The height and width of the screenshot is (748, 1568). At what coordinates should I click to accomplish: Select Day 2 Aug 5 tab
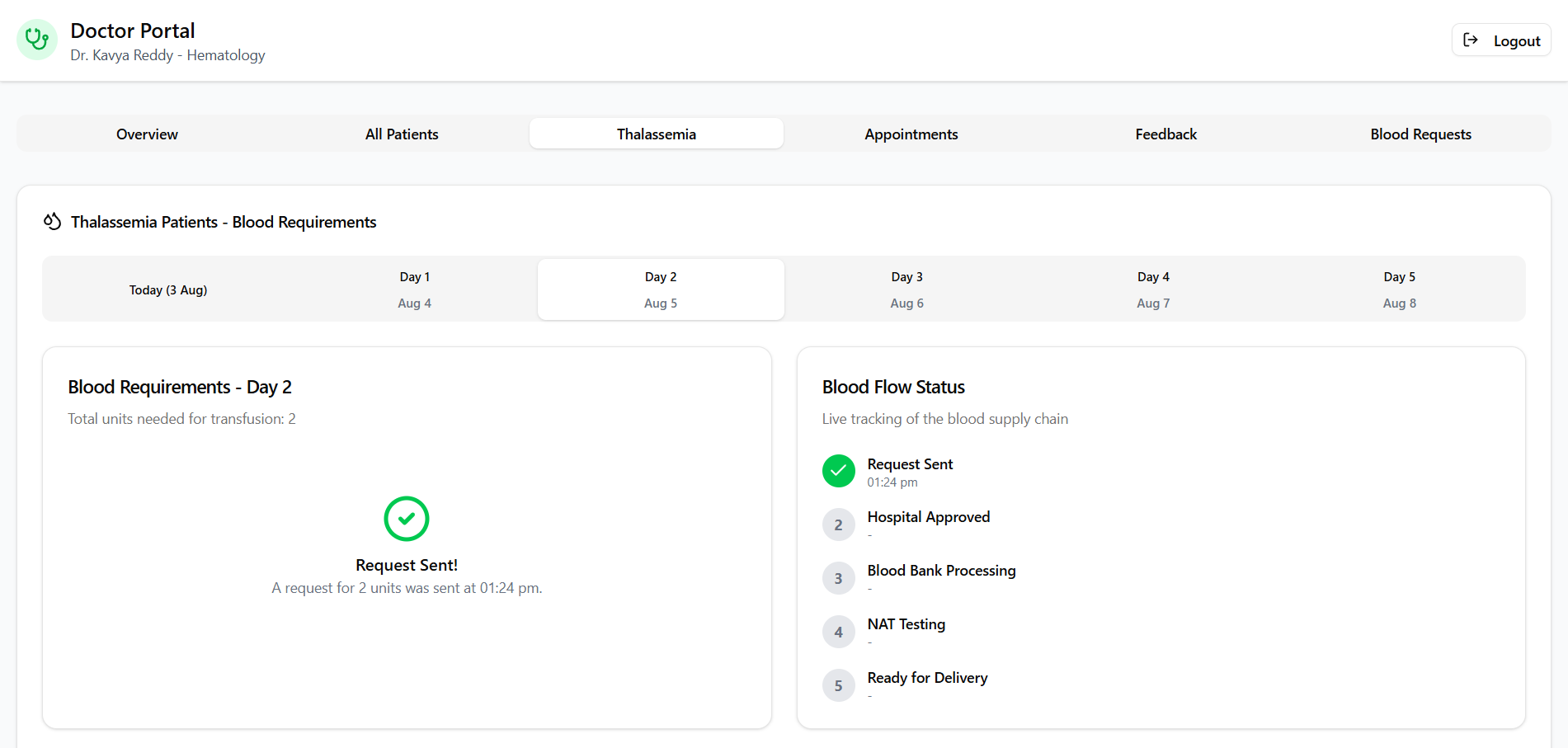pyautogui.click(x=661, y=289)
